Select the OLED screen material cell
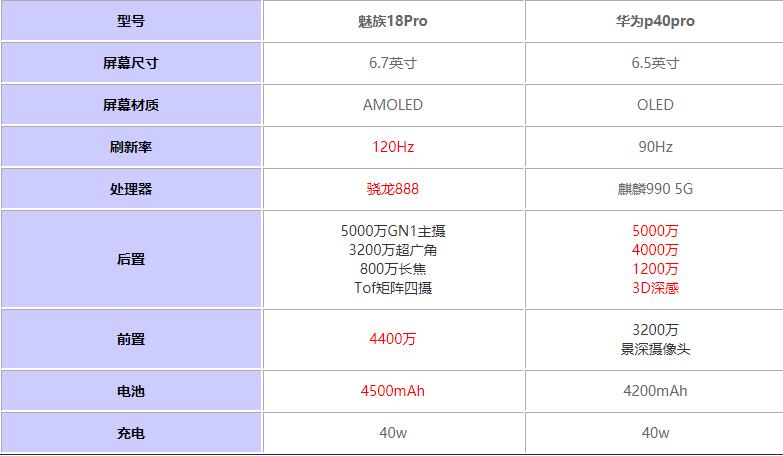The image size is (783, 456). coord(655,104)
